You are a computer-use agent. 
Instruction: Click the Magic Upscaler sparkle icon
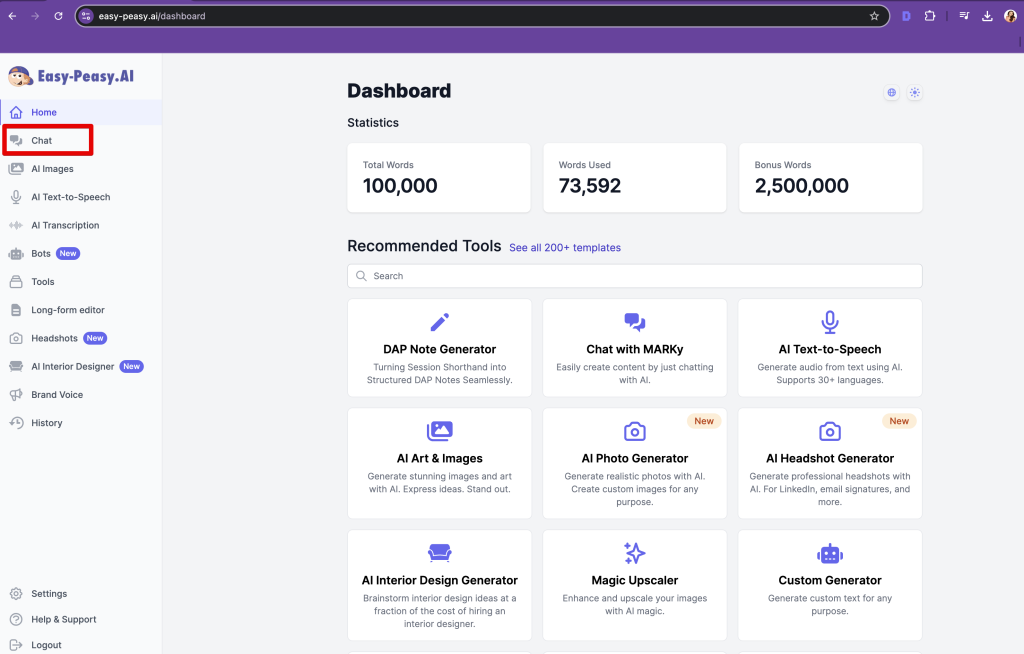point(634,553)
